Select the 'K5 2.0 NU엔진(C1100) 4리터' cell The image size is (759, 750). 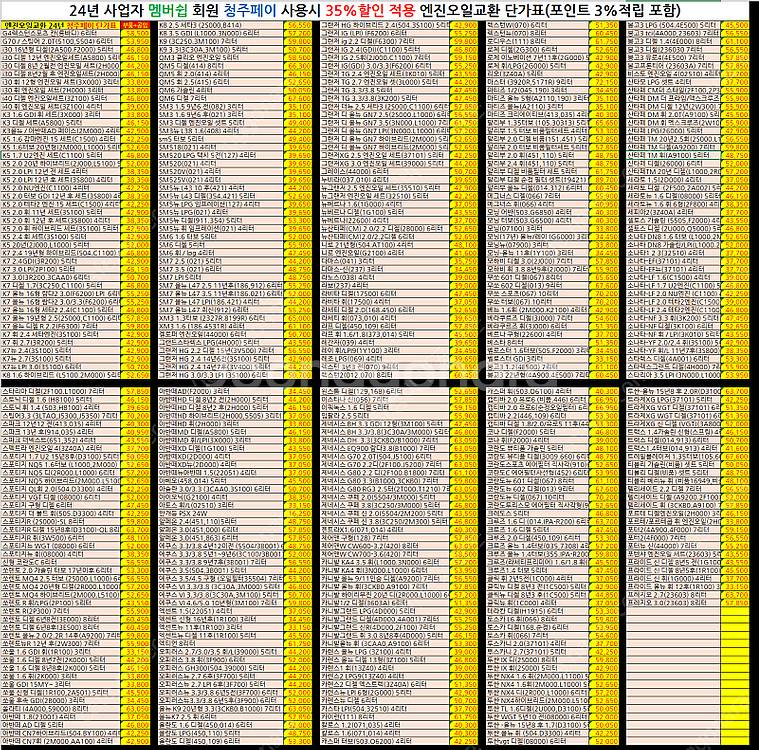click(x=60, y=188)
